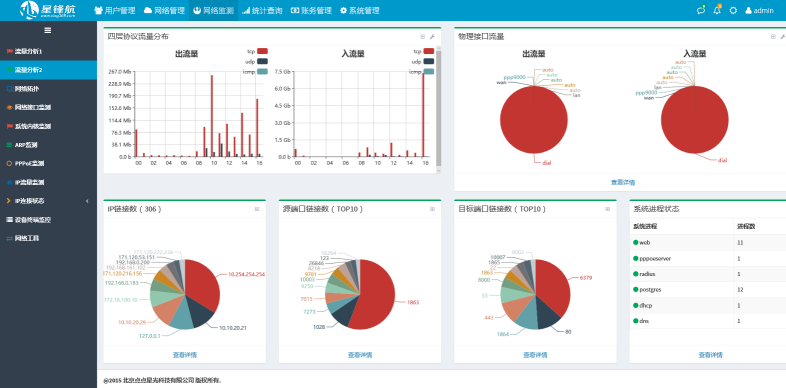
Task: Click the wrench icon on 物理接口流量 panel
Action: click(782, 37)
